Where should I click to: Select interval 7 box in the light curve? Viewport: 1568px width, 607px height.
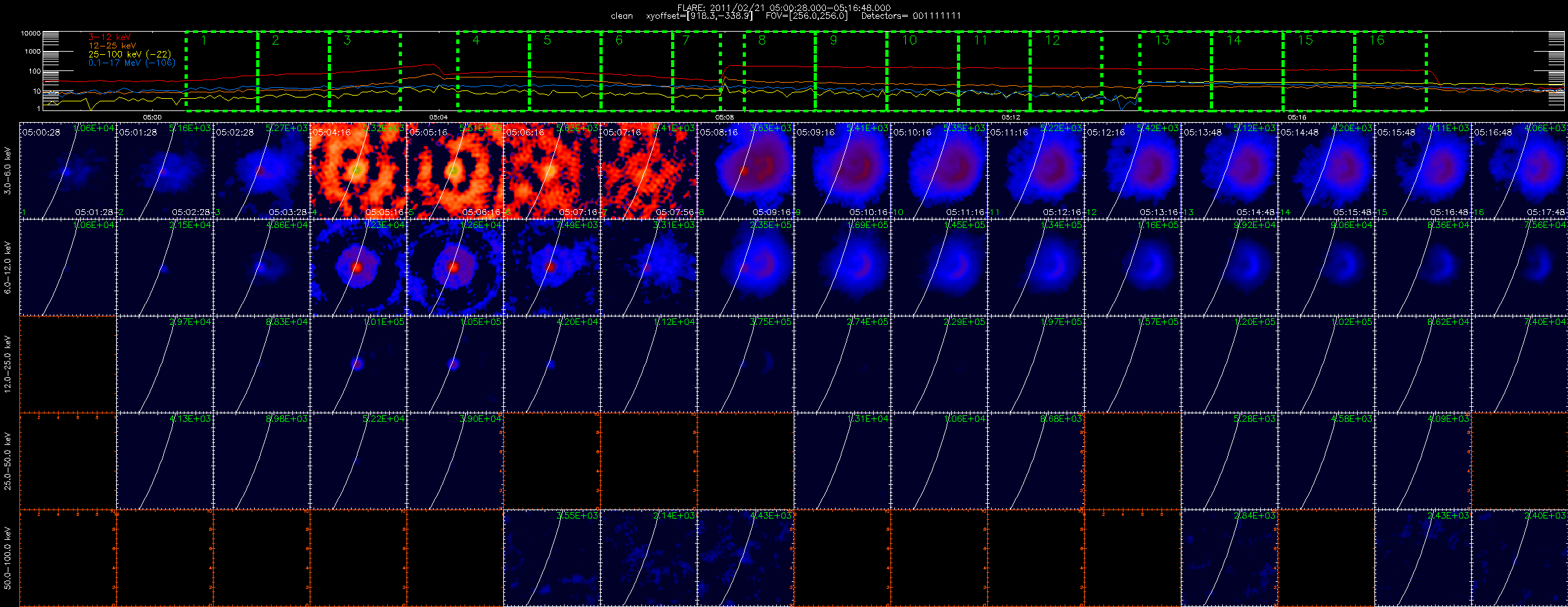(x=697, y=71)
